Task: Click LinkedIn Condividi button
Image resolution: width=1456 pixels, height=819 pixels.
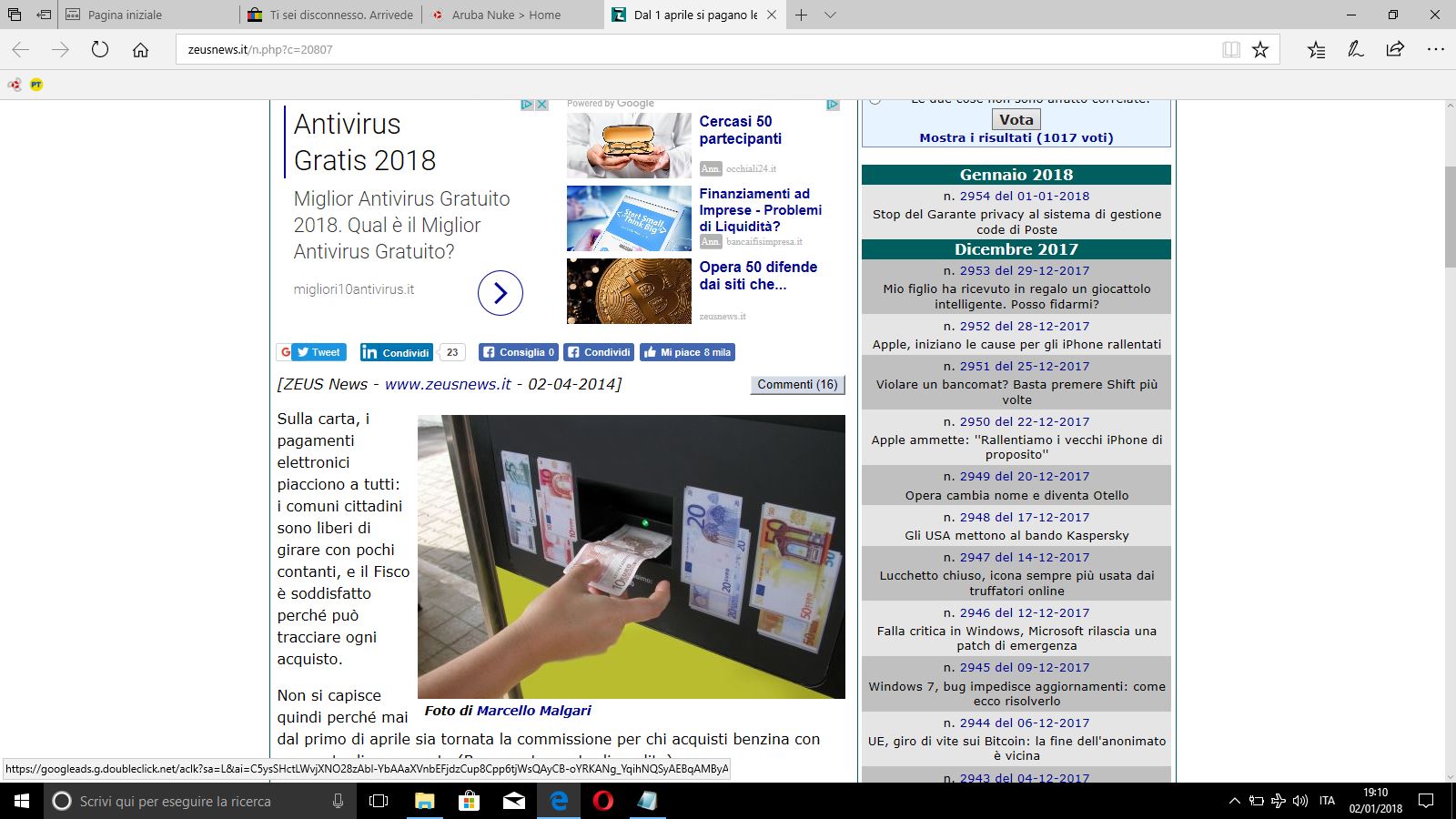Action: tap(396, 352)
